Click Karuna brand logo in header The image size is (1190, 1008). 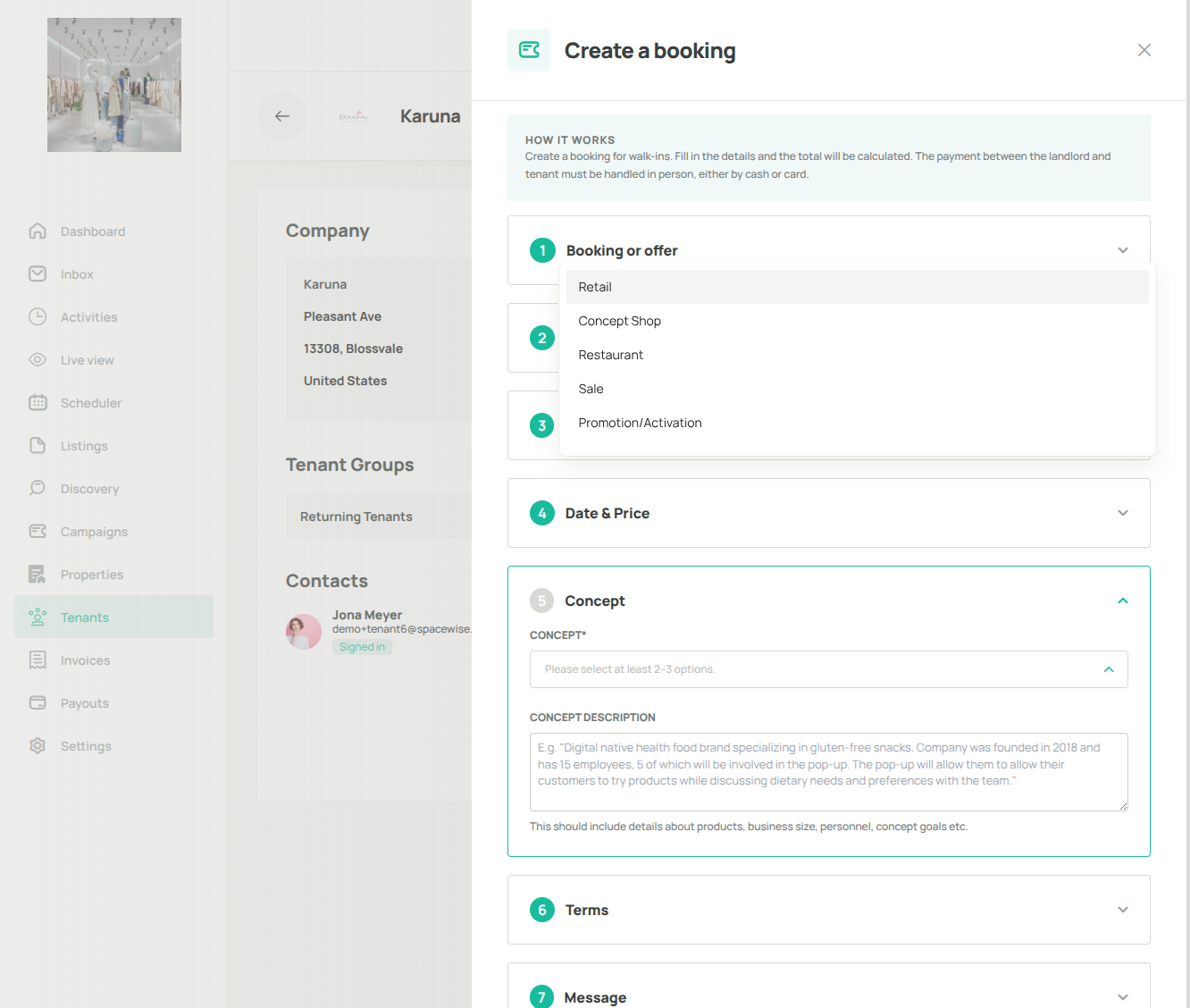354,116
